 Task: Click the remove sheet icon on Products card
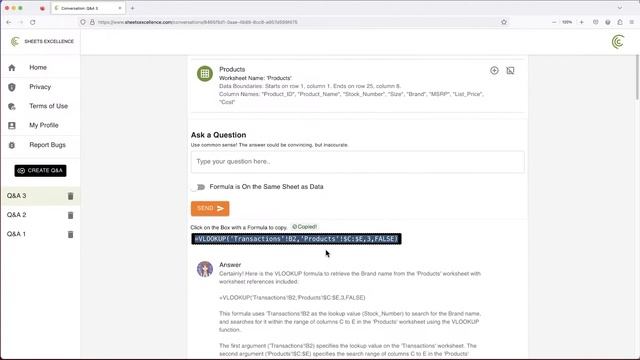click(510, 71)
